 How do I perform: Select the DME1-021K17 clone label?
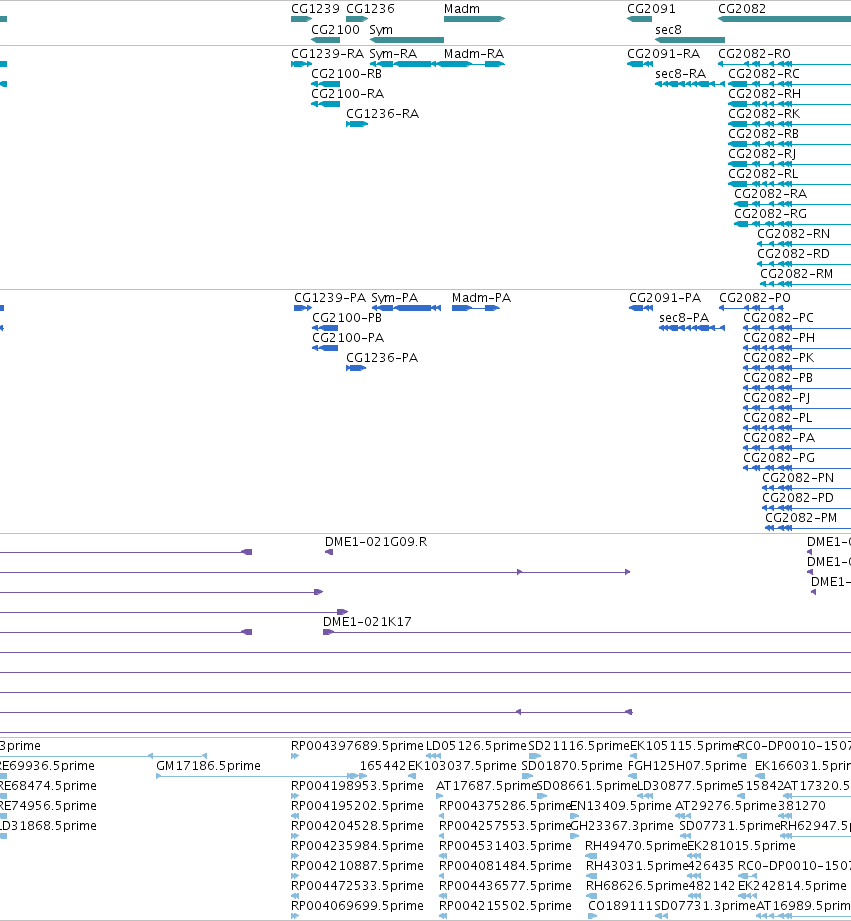point(367,622)
